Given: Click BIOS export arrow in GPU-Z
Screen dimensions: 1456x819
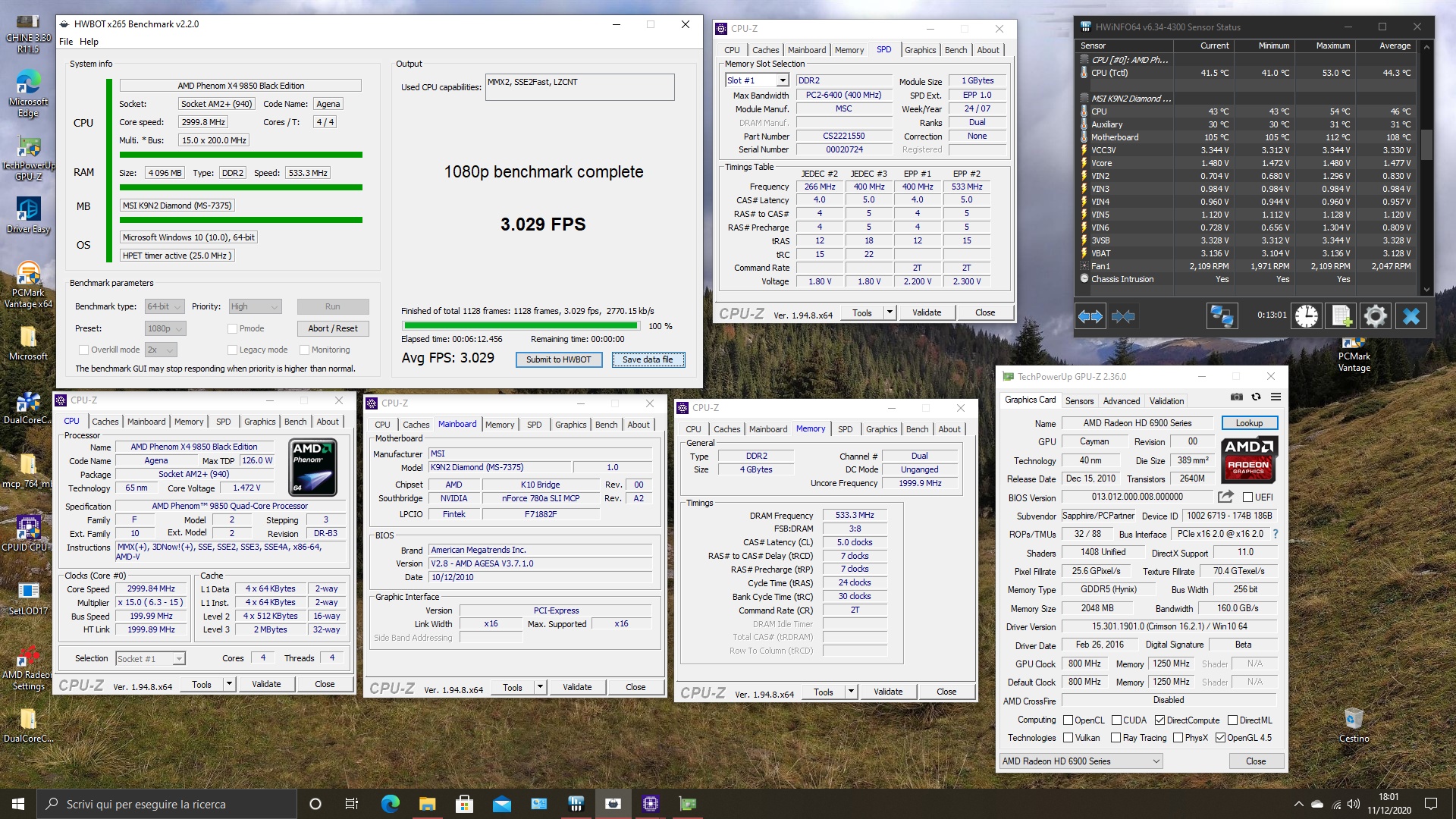Looking at the screenshot, I should [1225, 497].
